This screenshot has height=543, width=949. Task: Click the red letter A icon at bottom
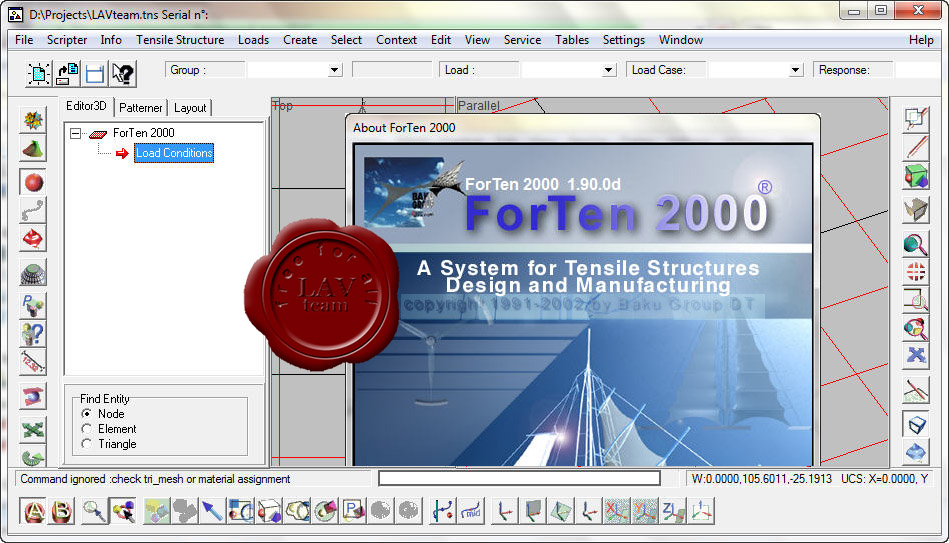click(34, 512)
